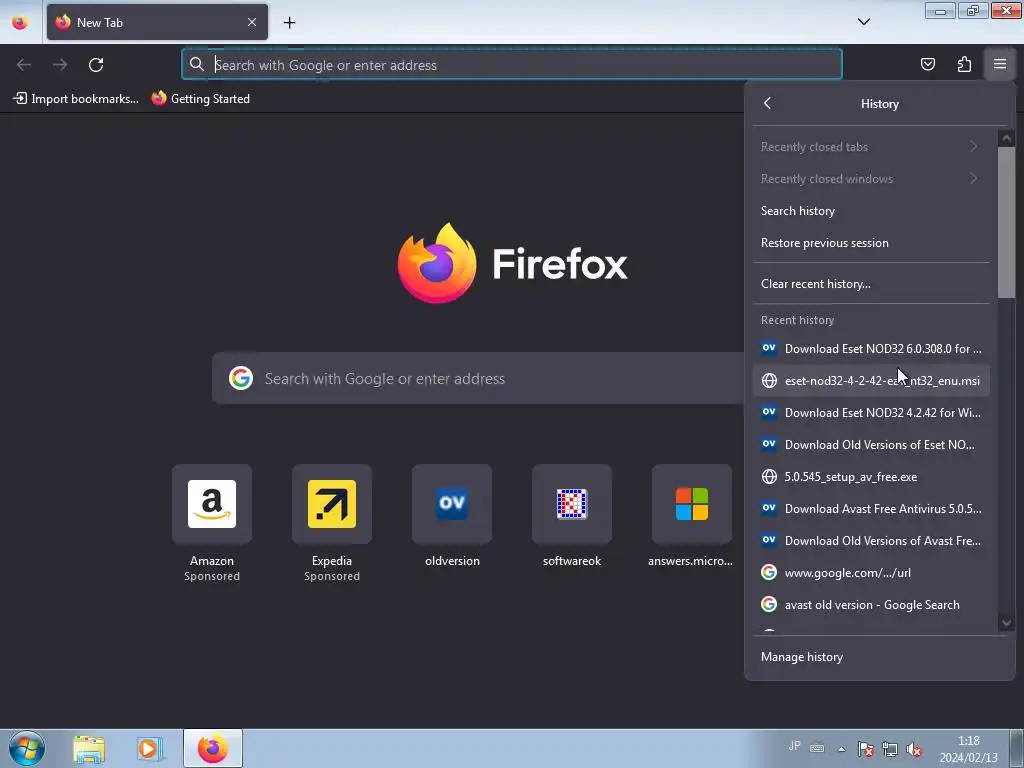Click the Forward navigation arrow
Screen dimensions: 1024x768
(x=60, y=65)
